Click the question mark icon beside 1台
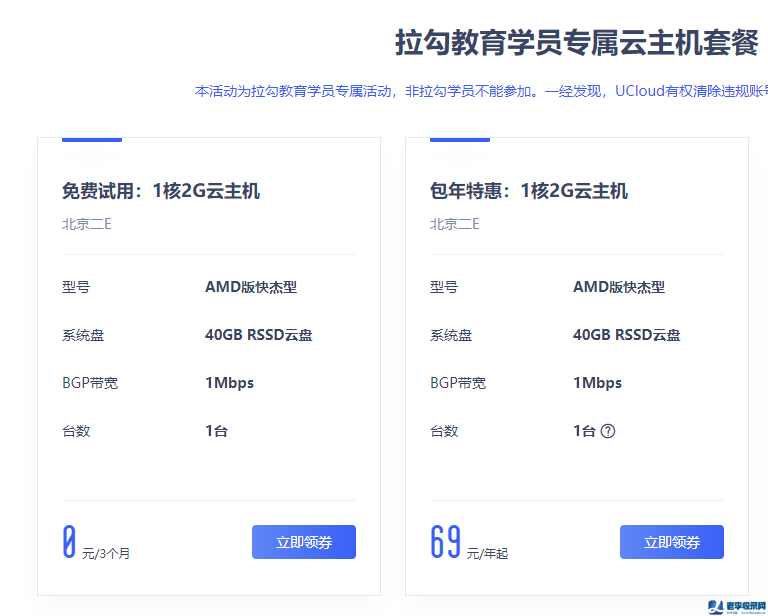This screenshot has width=768, height=616. click(x=608, y=431)
